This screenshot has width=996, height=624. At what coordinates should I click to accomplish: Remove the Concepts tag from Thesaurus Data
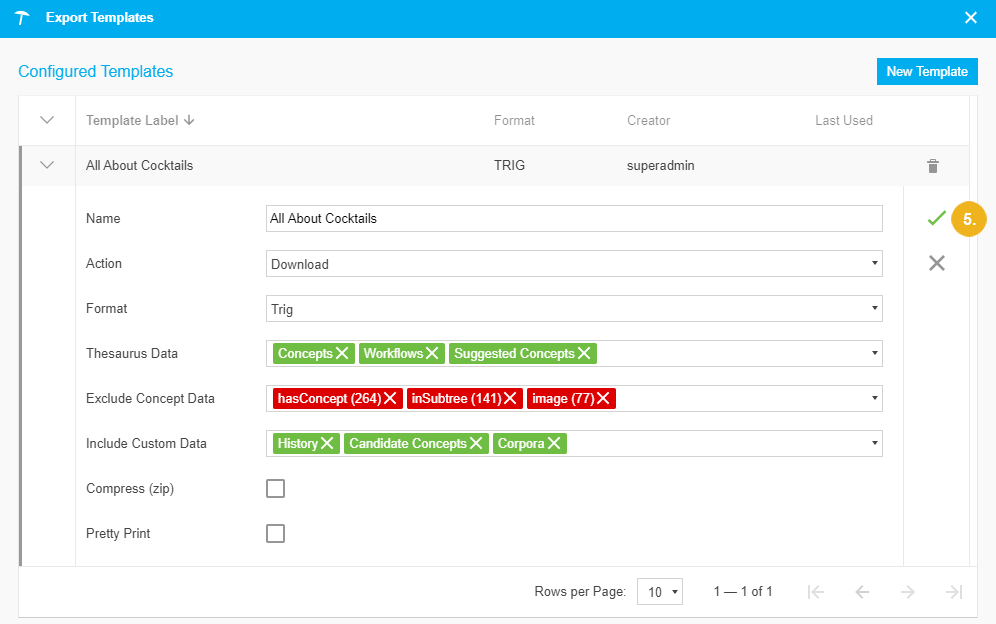342,354
